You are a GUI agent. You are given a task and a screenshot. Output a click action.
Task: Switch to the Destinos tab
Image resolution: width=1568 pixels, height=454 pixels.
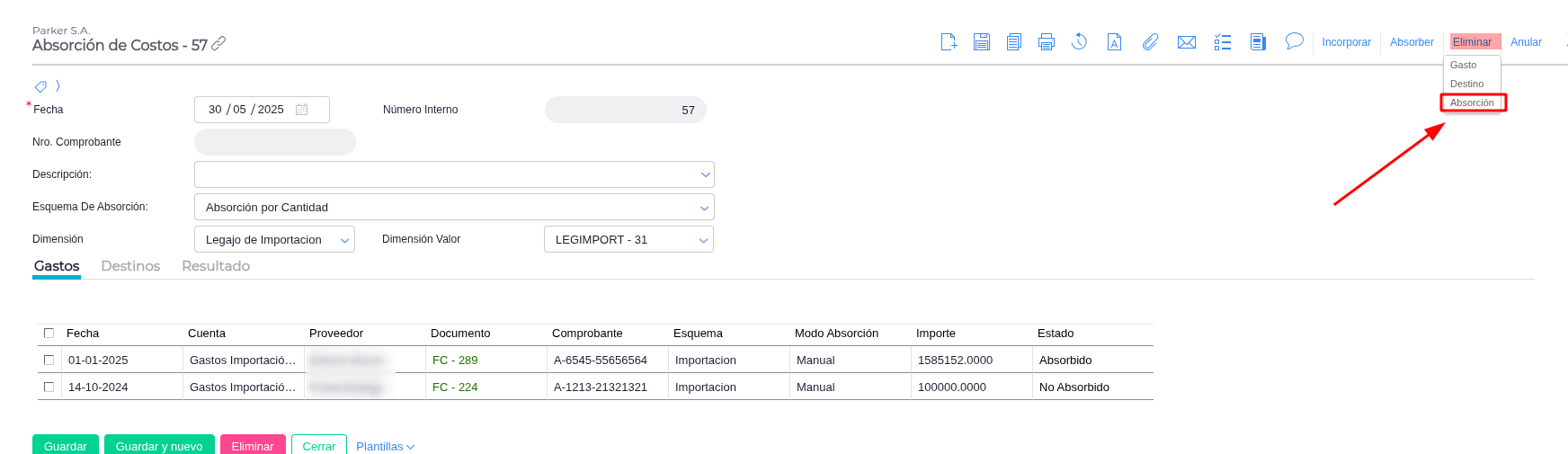point(130,266)
